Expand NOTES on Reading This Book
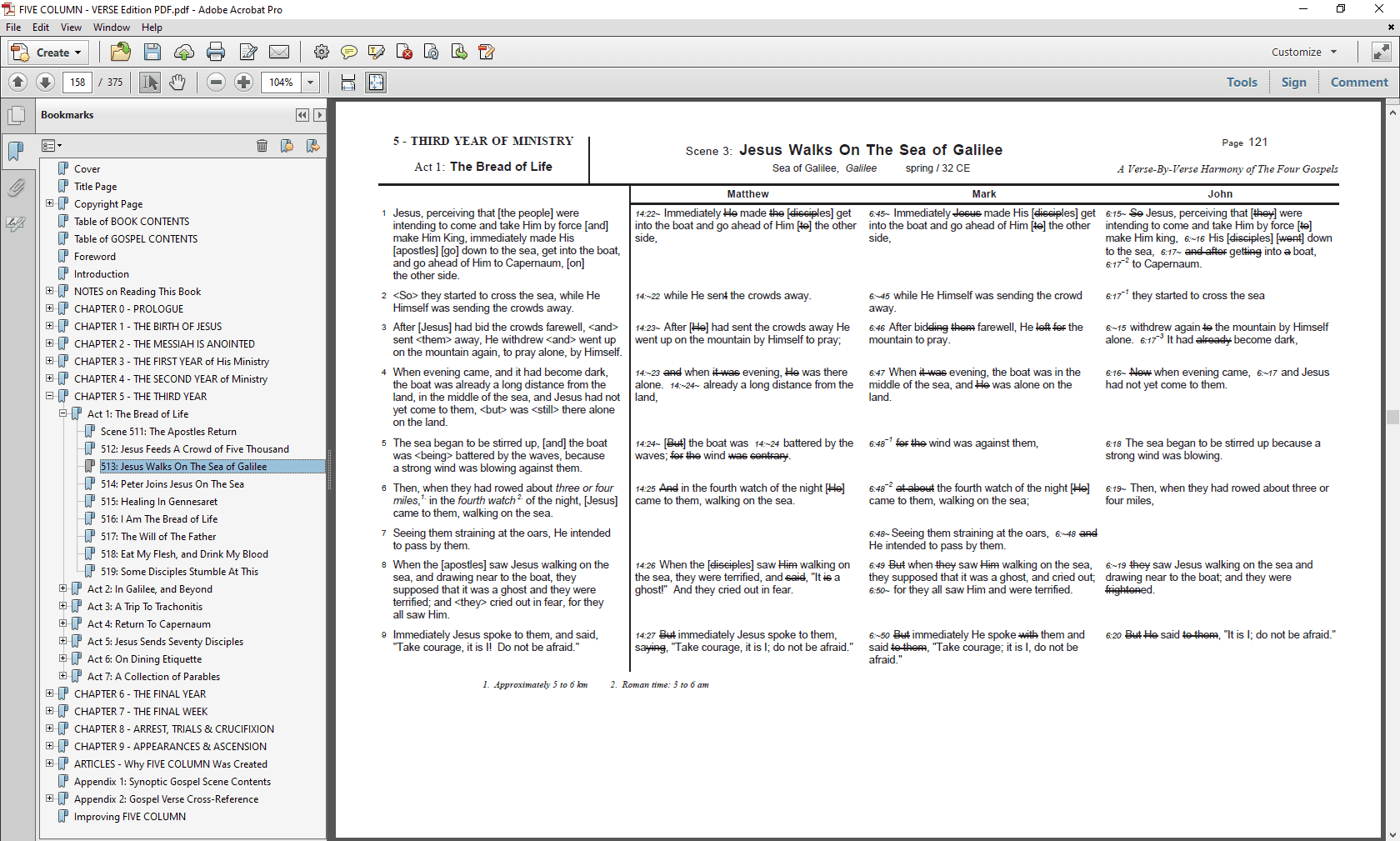Screen dimensions: 1400x841 [x=49, y=291]
